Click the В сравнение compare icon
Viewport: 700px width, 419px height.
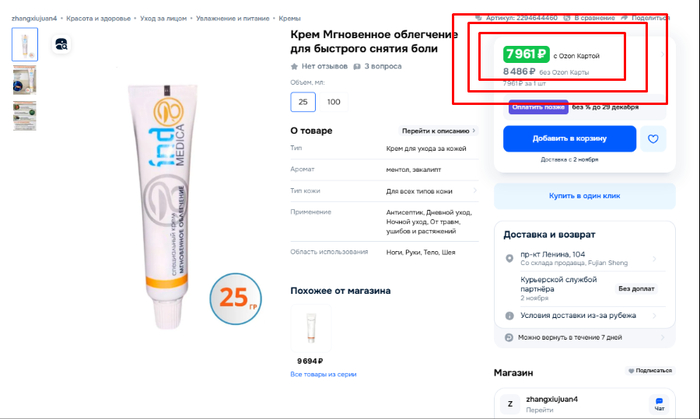coord(568,18)
